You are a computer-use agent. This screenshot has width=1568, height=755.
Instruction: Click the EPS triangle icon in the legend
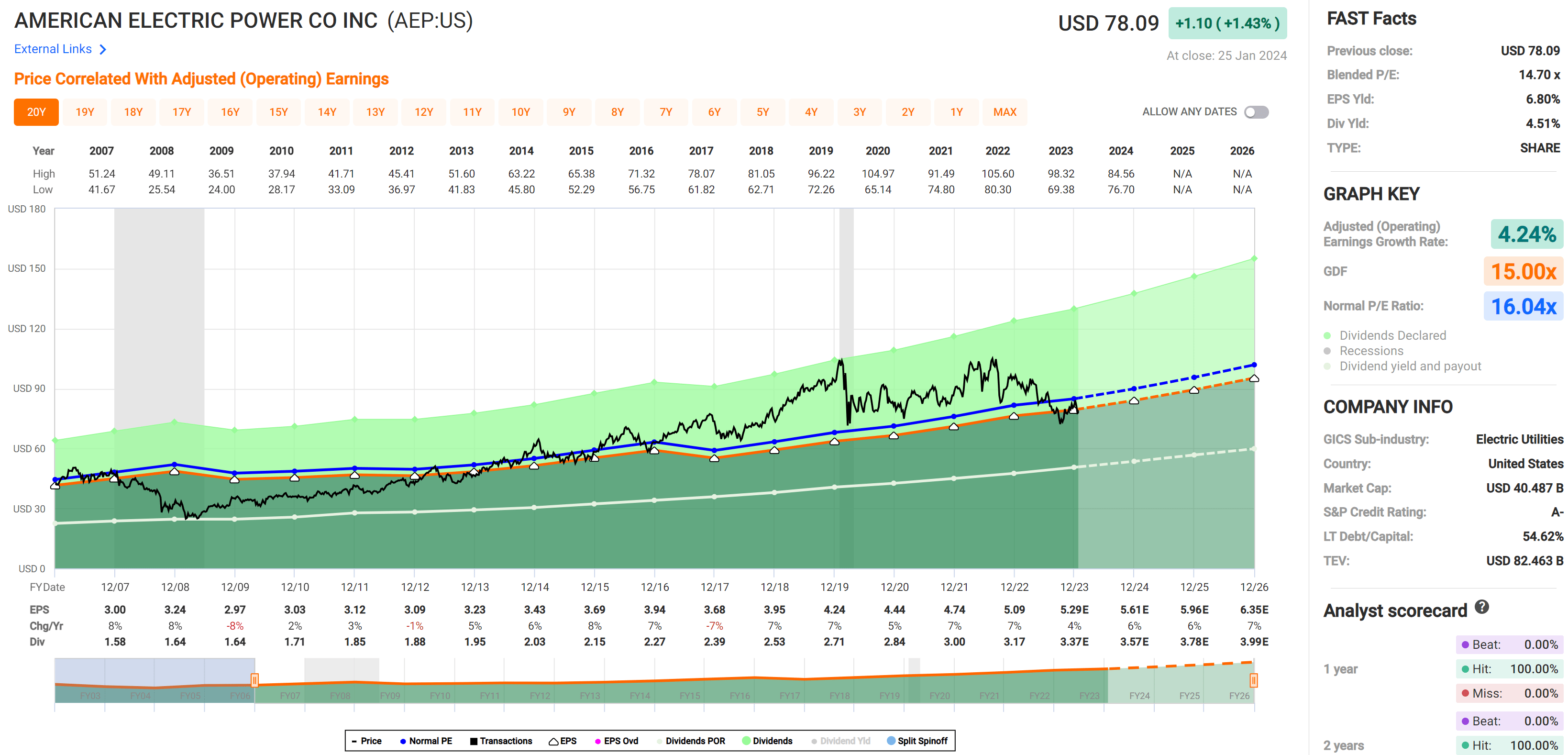click(554, 741)
